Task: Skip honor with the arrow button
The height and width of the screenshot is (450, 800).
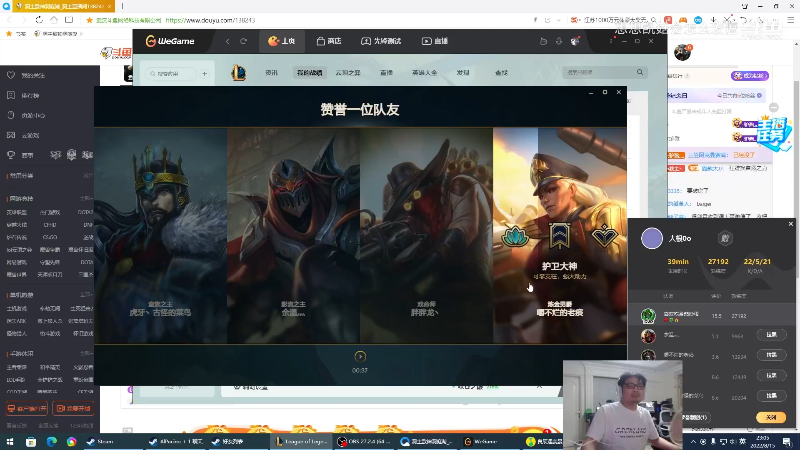Action: (360, 357)
